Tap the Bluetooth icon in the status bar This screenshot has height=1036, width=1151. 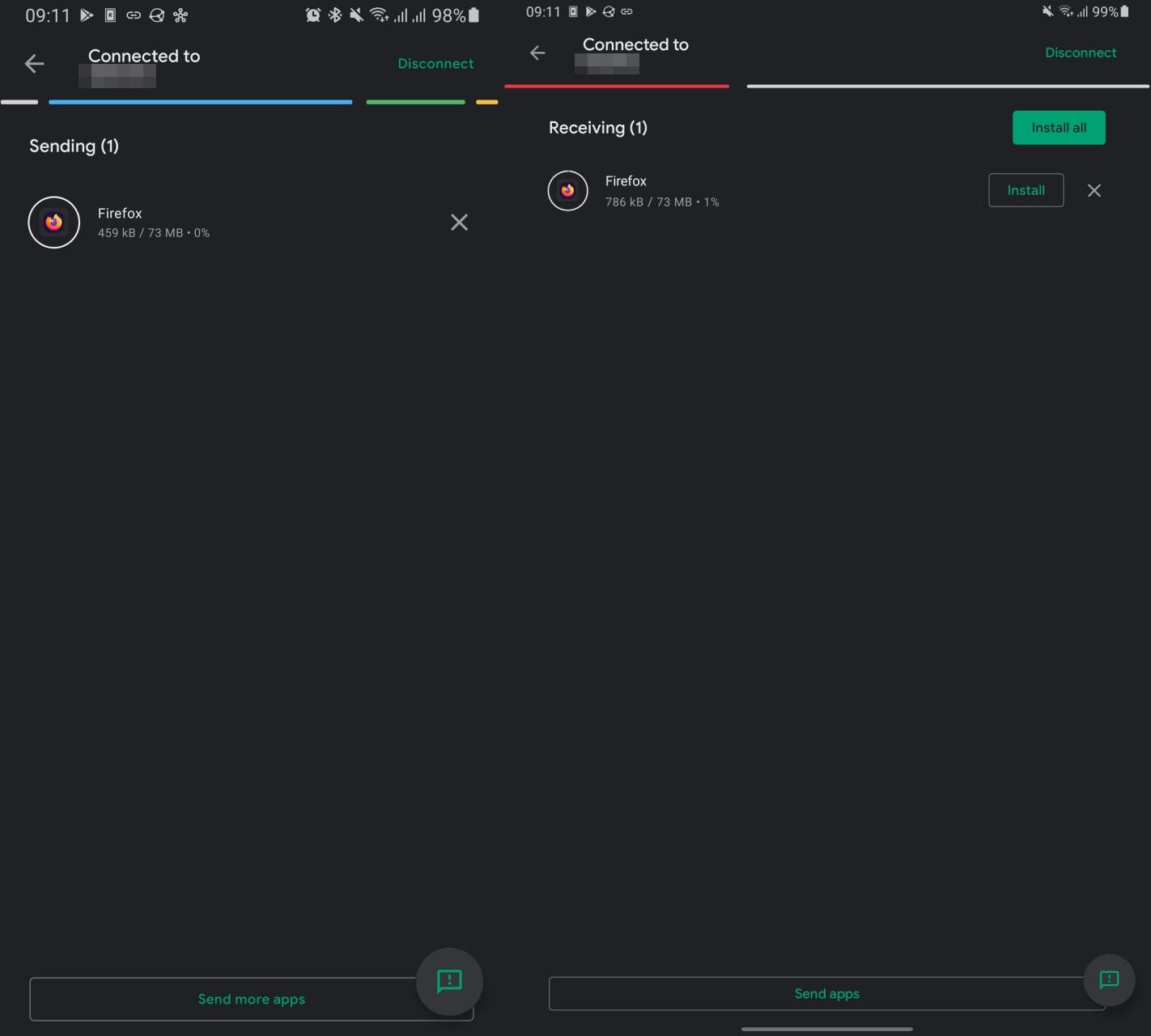click(334, 15)
